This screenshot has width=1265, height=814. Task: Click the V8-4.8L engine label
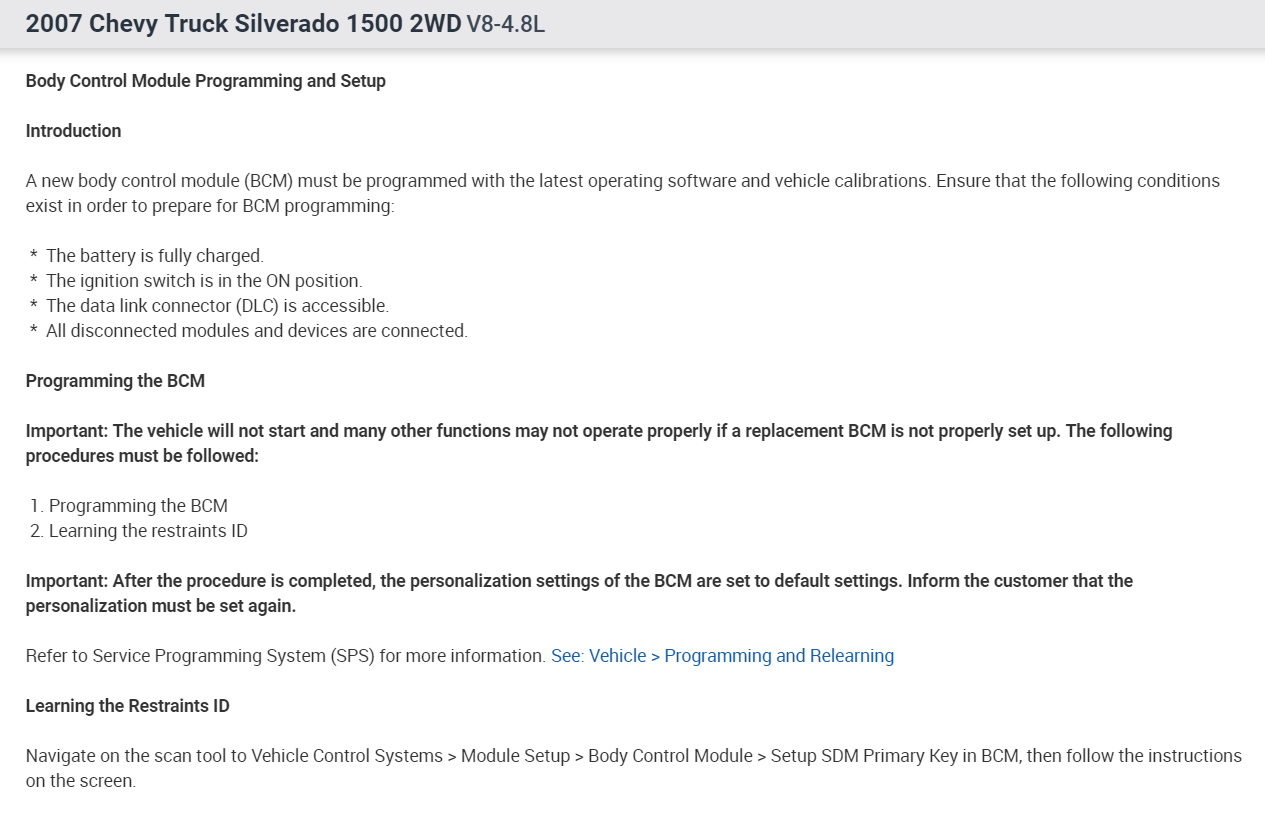coord(506,25)
